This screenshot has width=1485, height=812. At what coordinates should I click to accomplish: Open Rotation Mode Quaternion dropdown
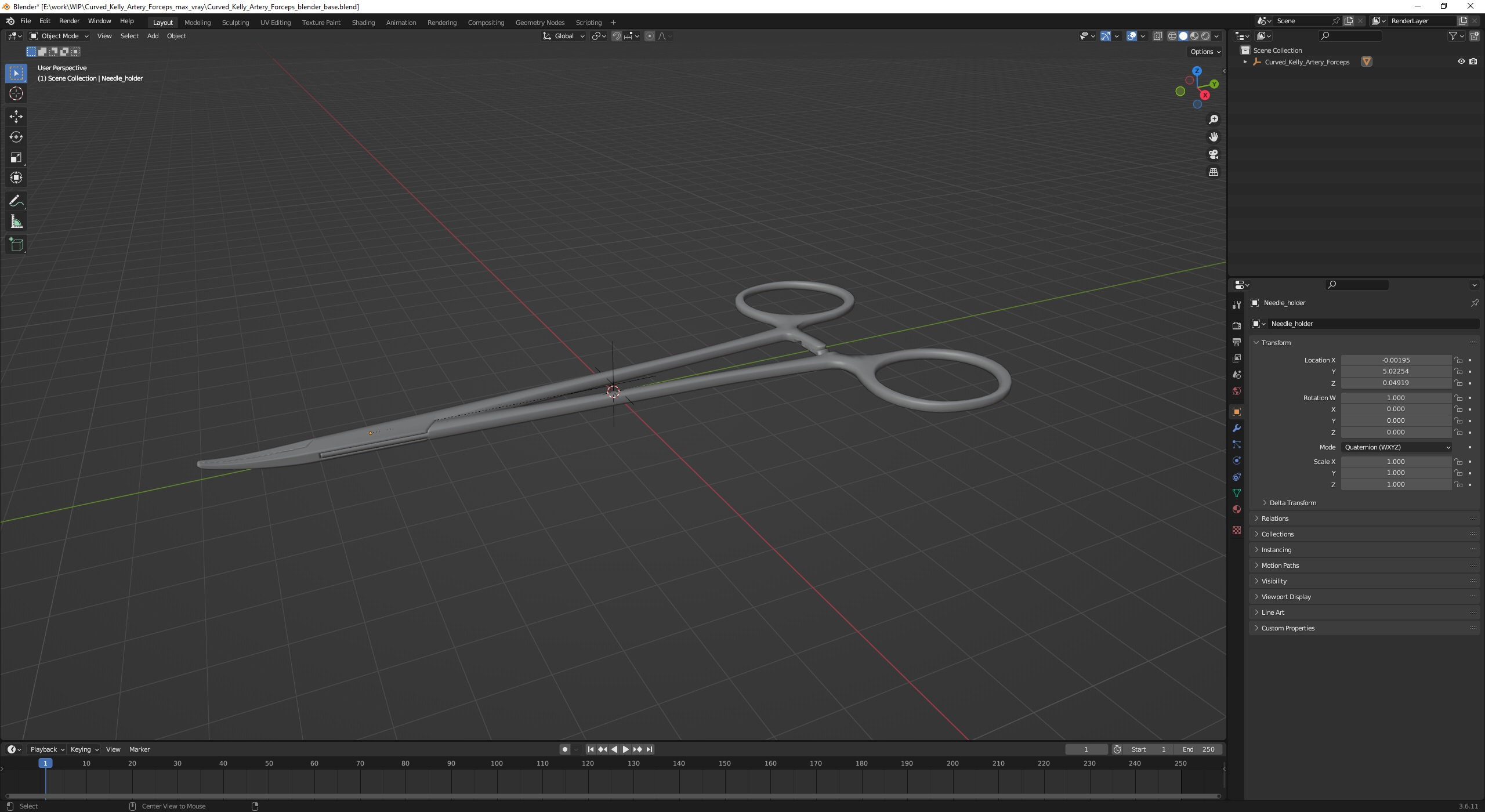pos(1396,447)
